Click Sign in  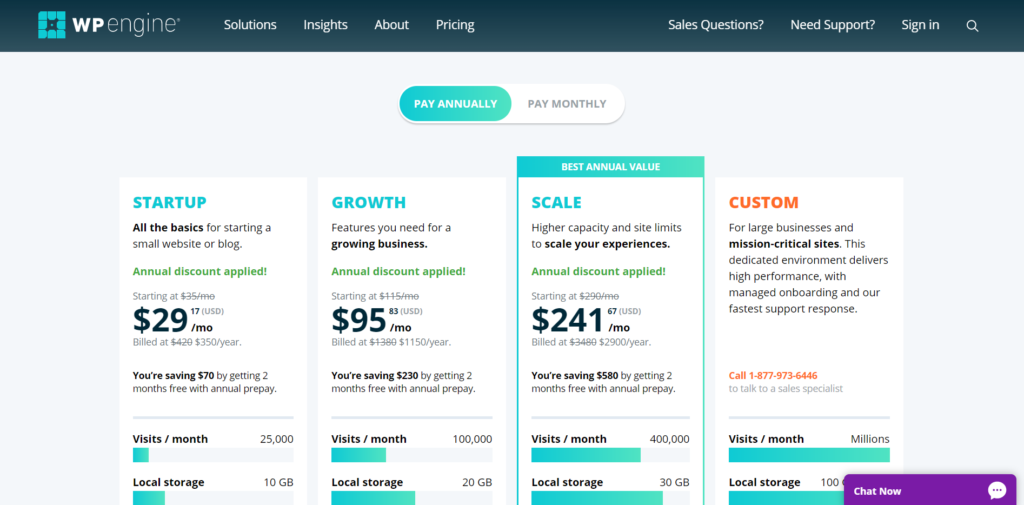click(x=920, y=25)
